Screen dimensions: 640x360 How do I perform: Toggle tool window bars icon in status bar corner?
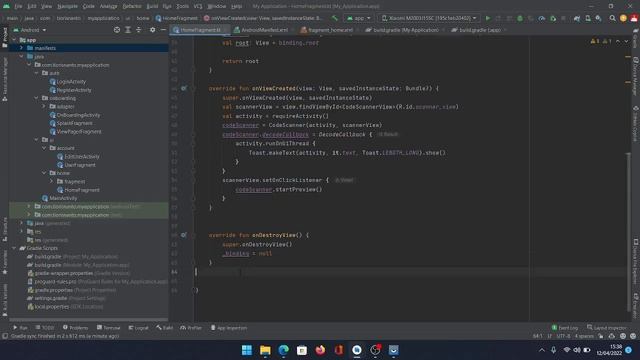[5, 336]
